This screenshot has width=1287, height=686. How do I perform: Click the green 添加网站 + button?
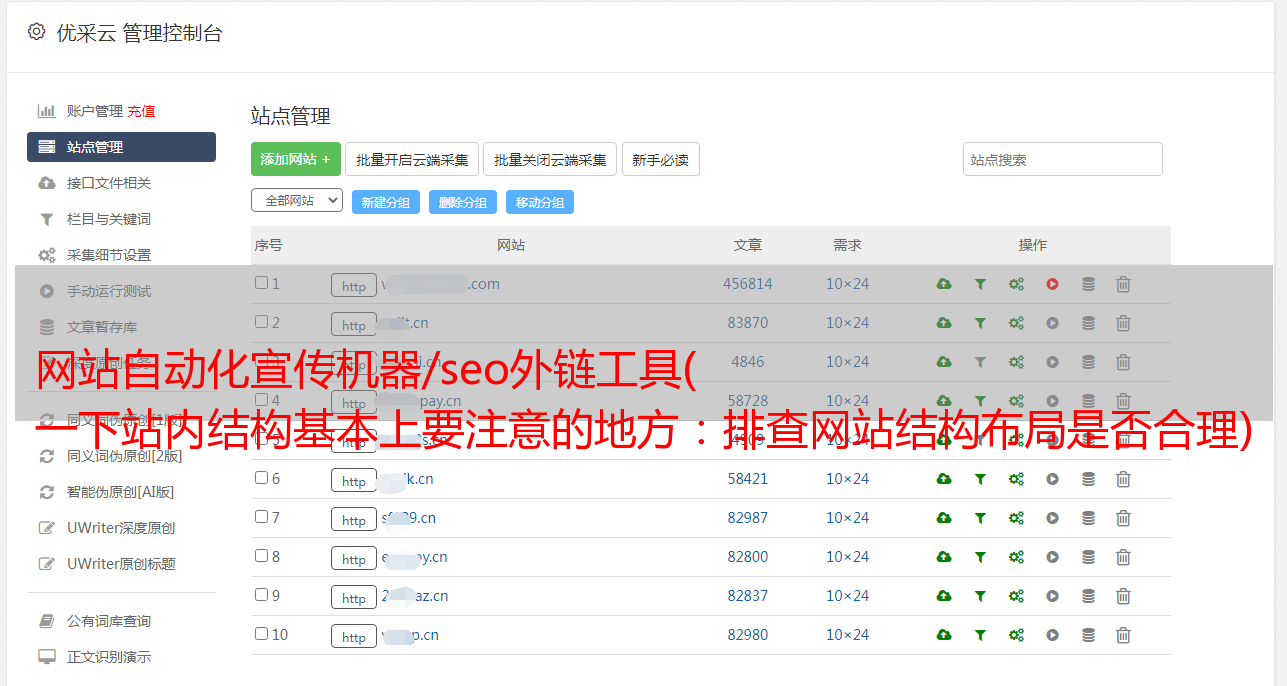[x=295, y=159]
